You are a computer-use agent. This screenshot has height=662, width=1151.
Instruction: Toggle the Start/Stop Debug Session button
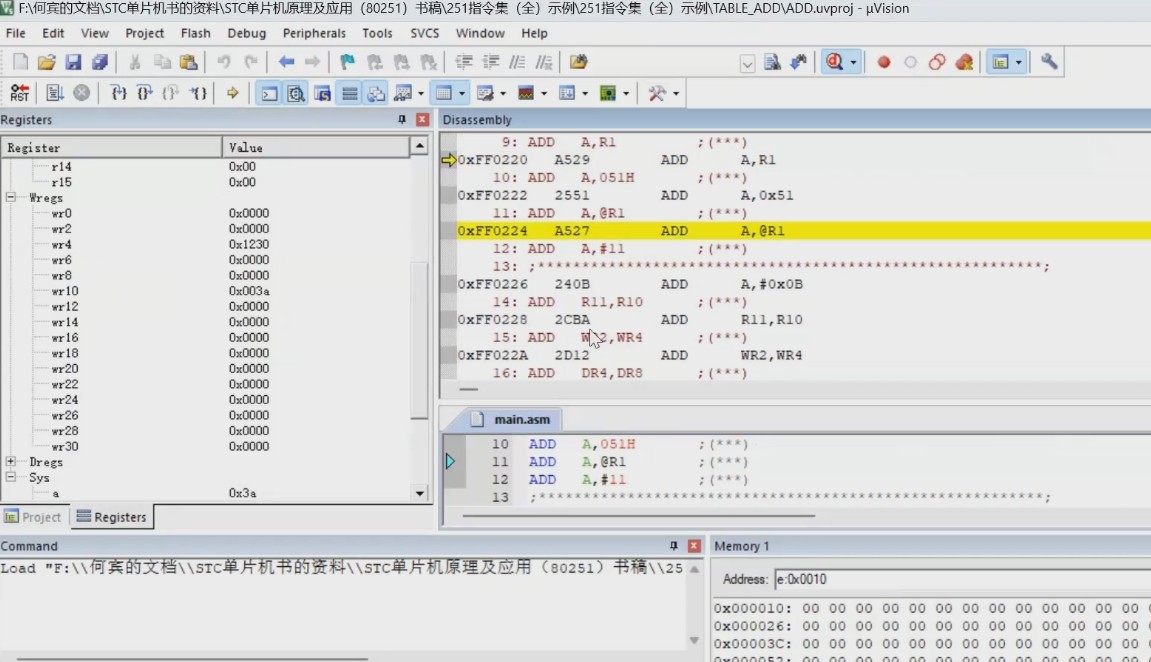pos(834,62)
